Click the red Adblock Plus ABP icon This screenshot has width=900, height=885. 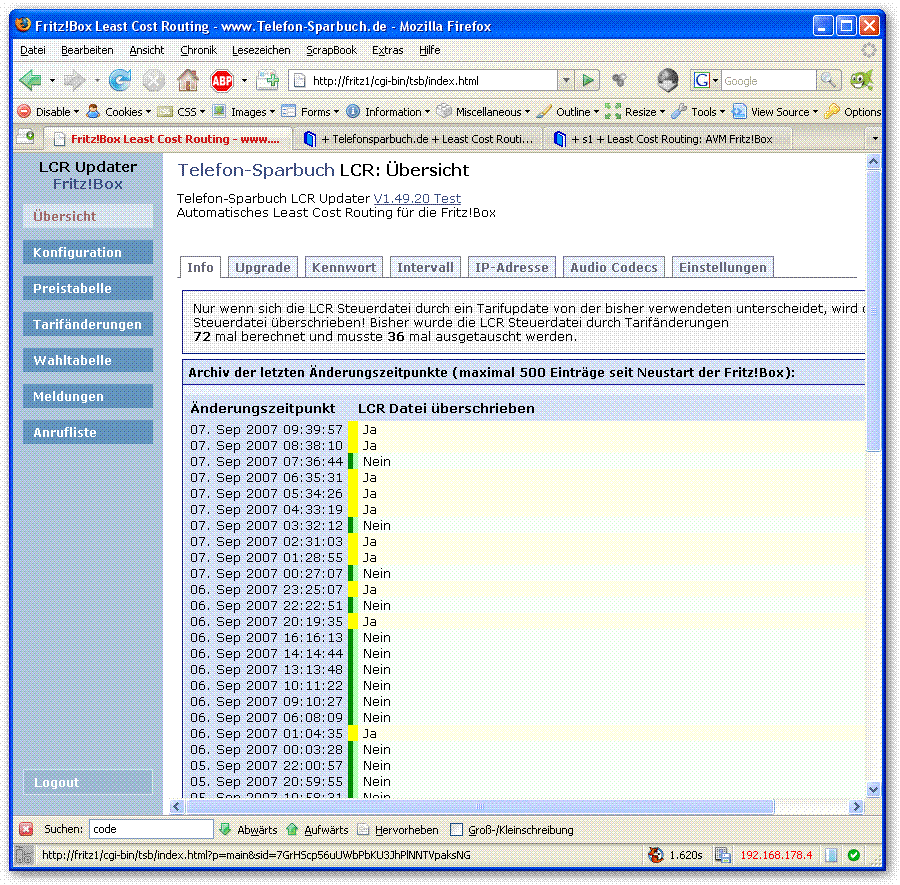[222, 80]
